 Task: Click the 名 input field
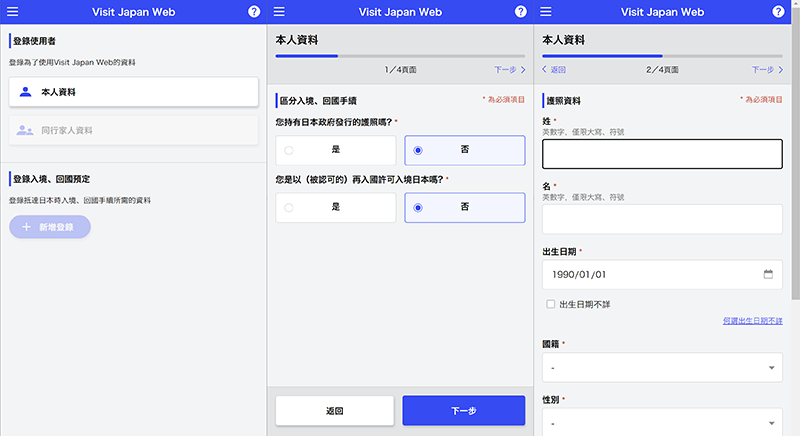662,219
